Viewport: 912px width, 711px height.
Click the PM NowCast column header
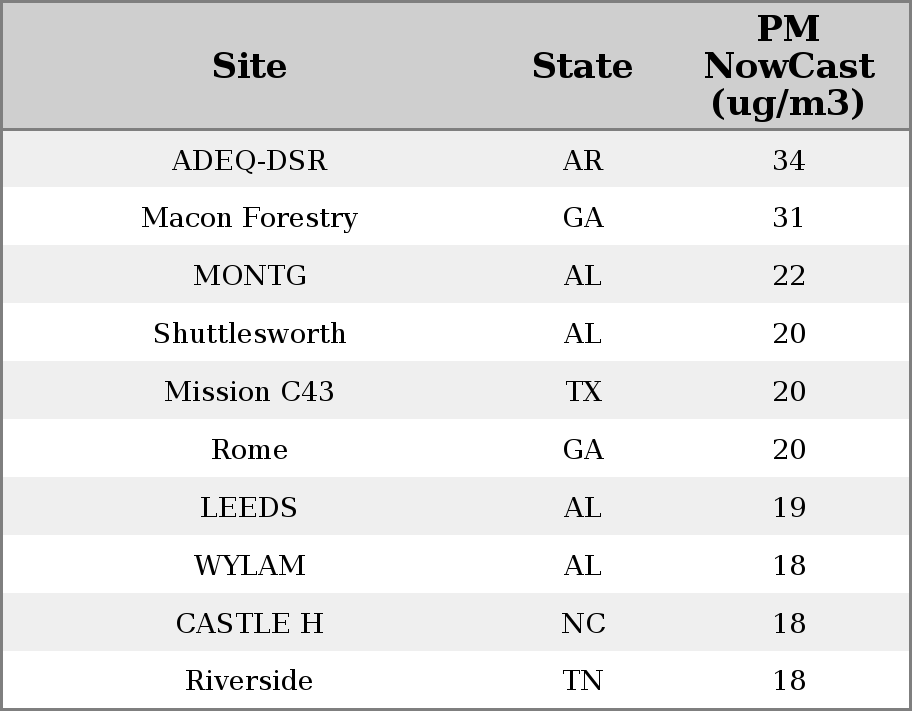[789, 66]
